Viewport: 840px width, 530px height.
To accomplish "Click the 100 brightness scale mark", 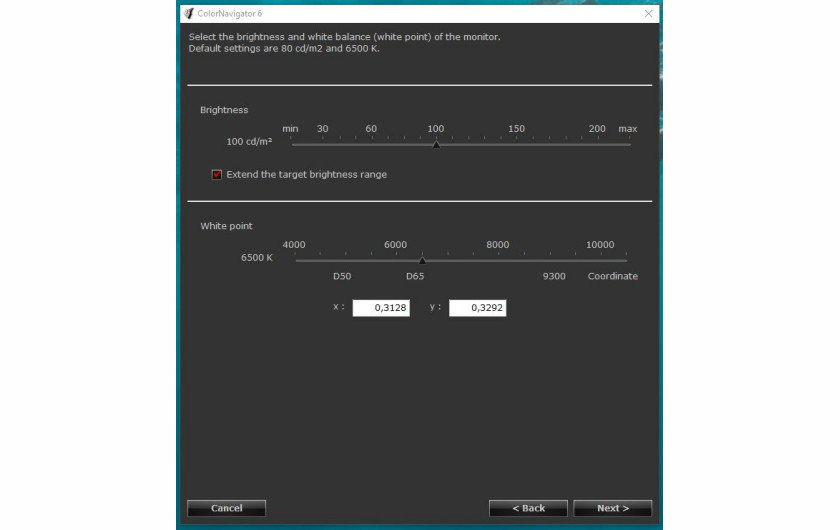I will click(x=436, y=129).
